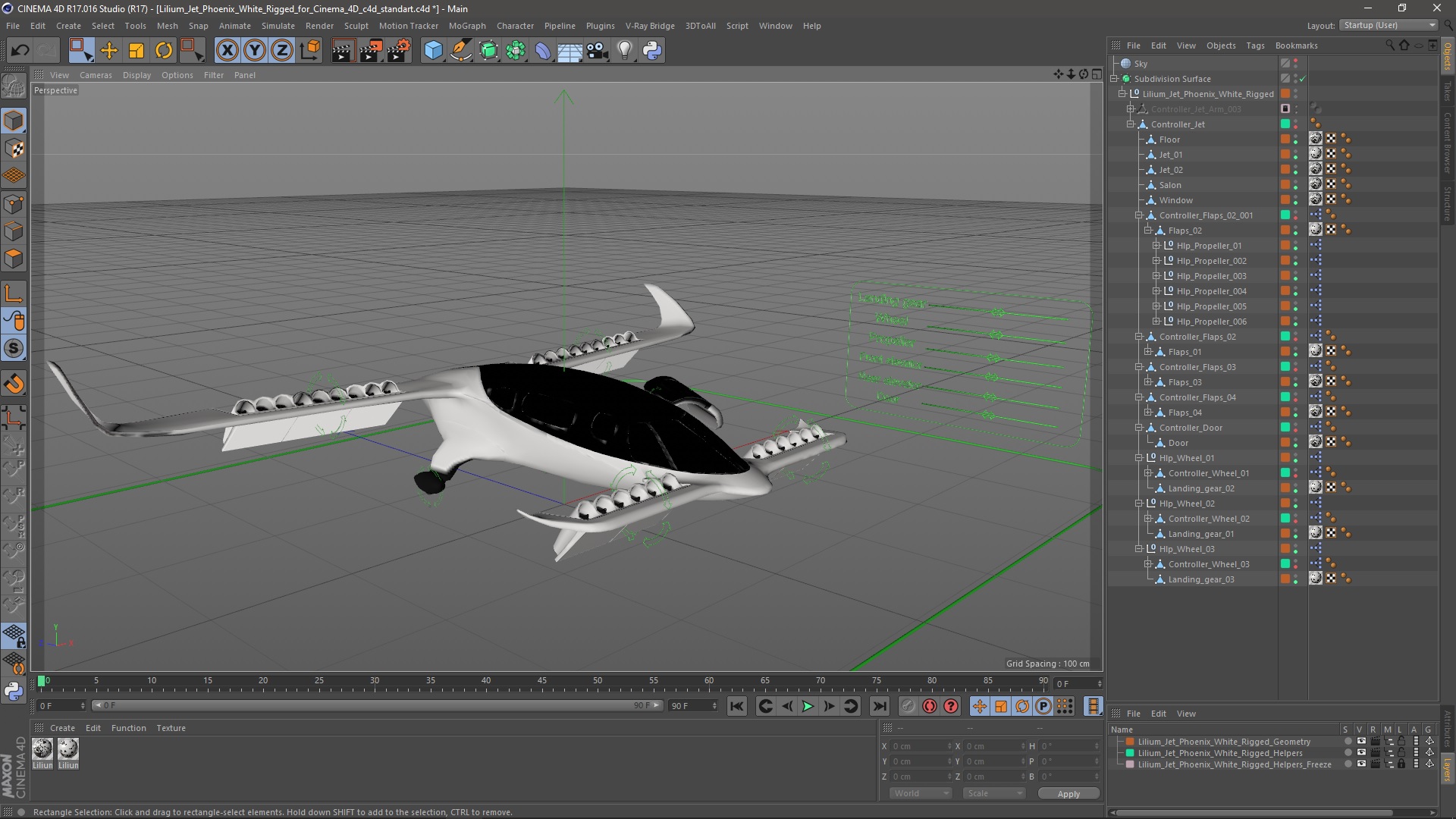Viewport: 1456px width, 819px height.
Task: Toggle visibility dots for Sky object
Action: pyautogui.click(x=1296, y=64)
